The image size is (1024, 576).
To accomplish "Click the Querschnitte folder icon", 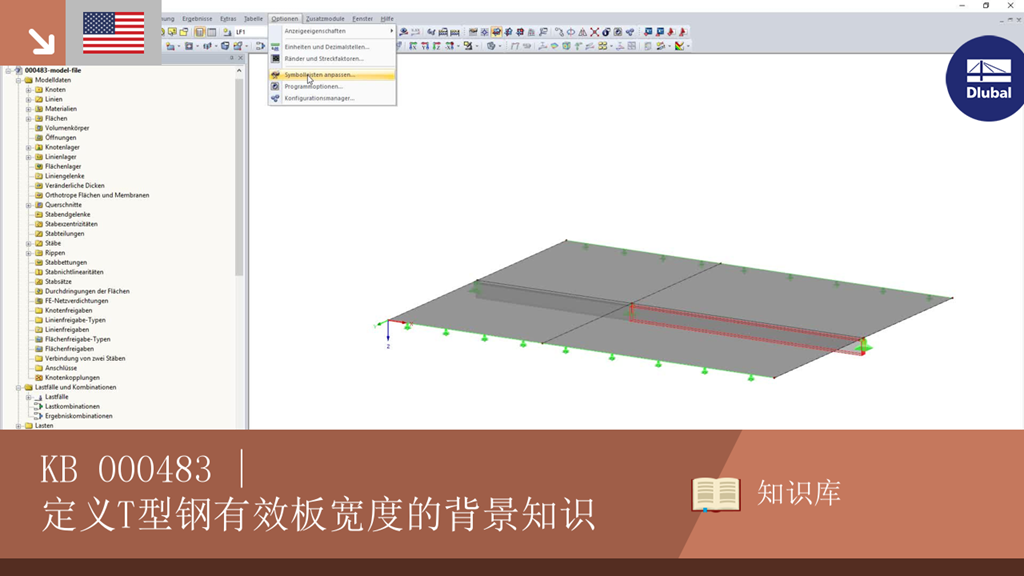I will pos(39,205).
